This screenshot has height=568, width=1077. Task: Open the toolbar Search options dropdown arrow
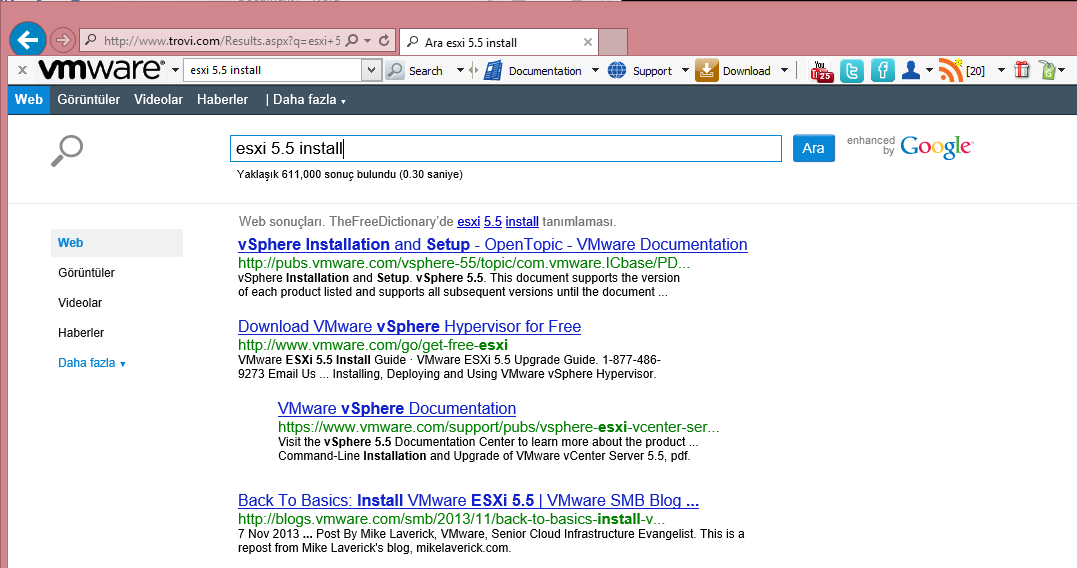tap(460, 70)
